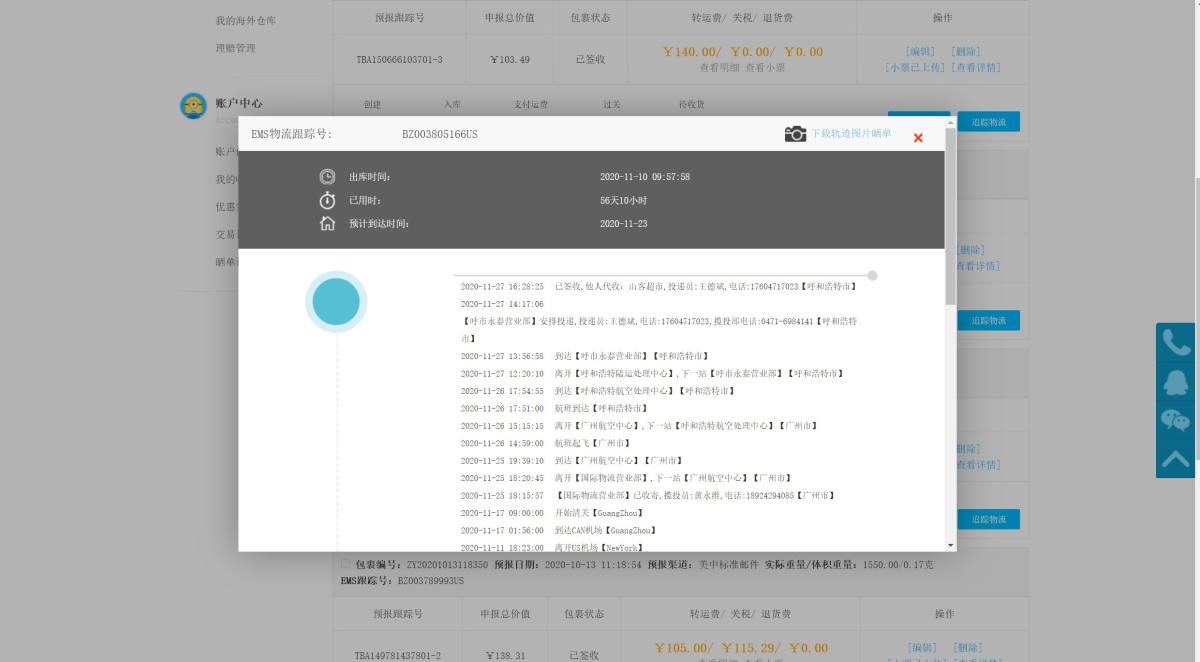The width and height of the screenshot is (1200, 662).
Task: Select 账户中心 in the left sidebar
Action: tap(238, 103)
